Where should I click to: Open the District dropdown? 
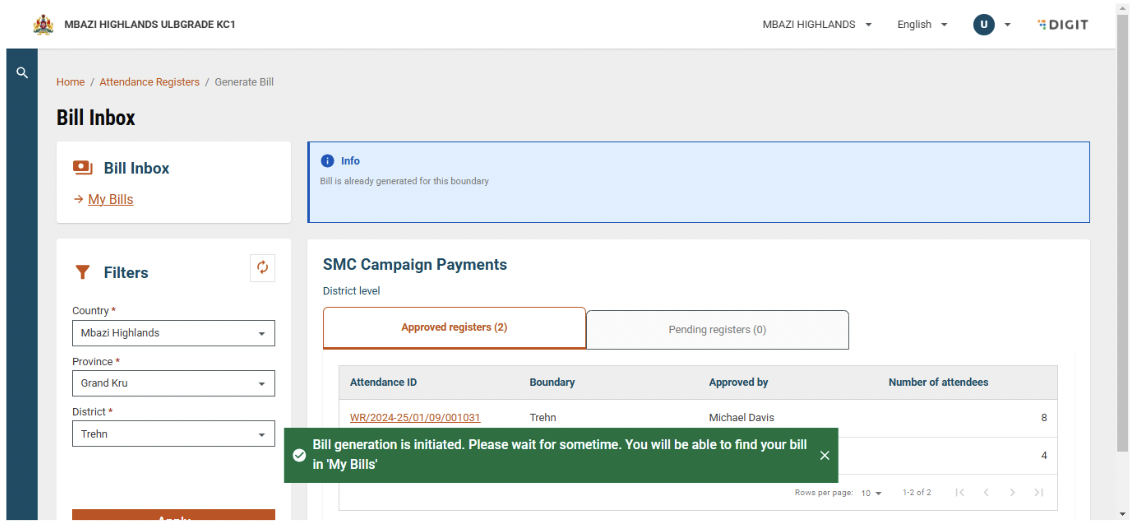[x=173, y=434]
